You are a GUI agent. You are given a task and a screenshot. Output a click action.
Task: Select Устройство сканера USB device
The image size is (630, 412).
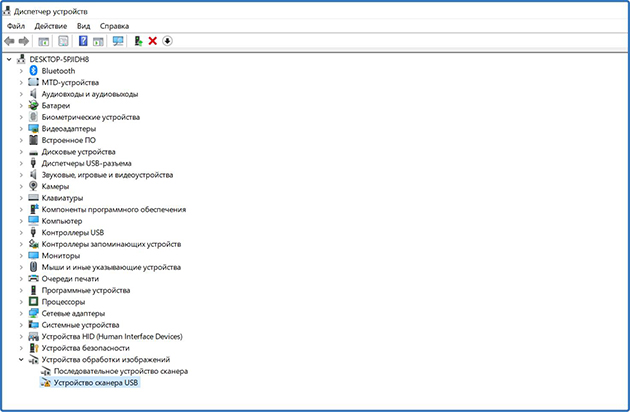pyautogui.click(x=96, y=382)
